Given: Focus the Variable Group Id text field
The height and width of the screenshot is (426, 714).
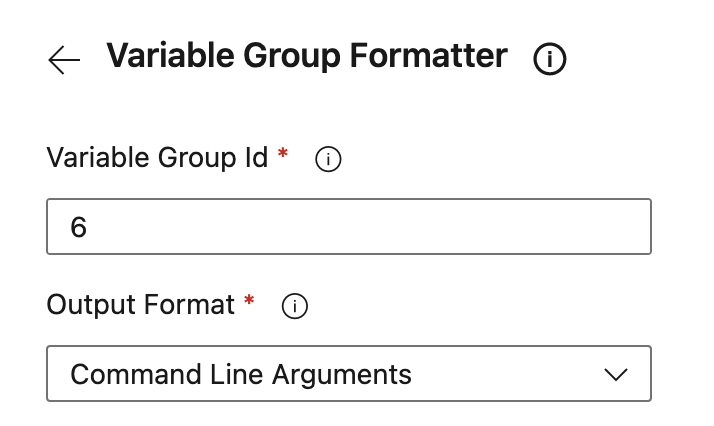Looking at the screenshot, I should pos(349,226).
